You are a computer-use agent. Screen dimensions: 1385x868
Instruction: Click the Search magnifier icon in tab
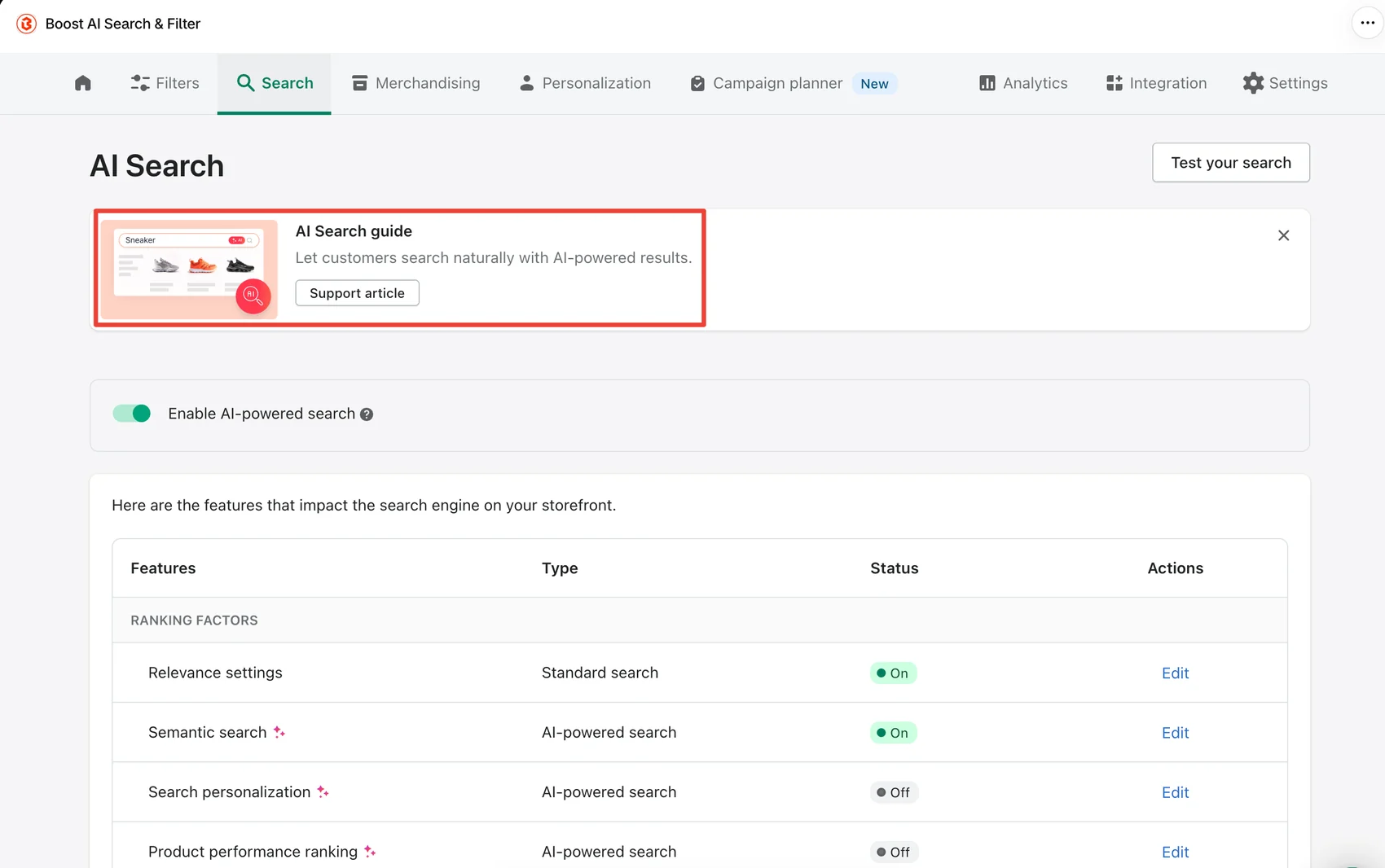(245, 83)
